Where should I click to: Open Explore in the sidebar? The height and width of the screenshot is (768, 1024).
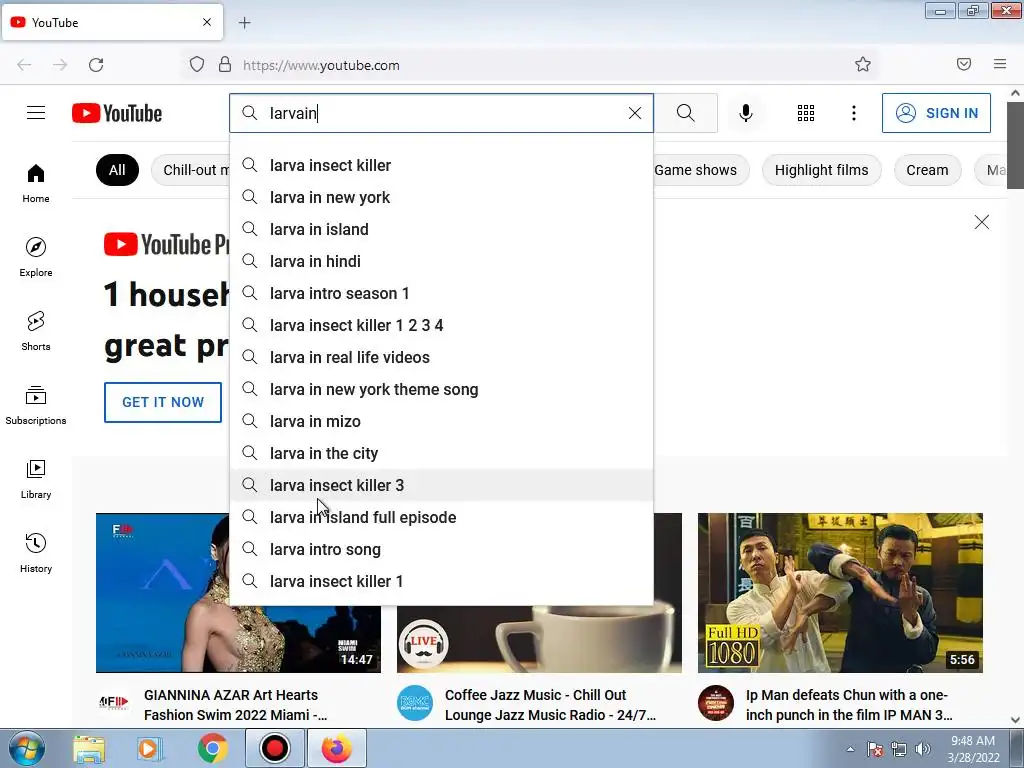point(36,257)
